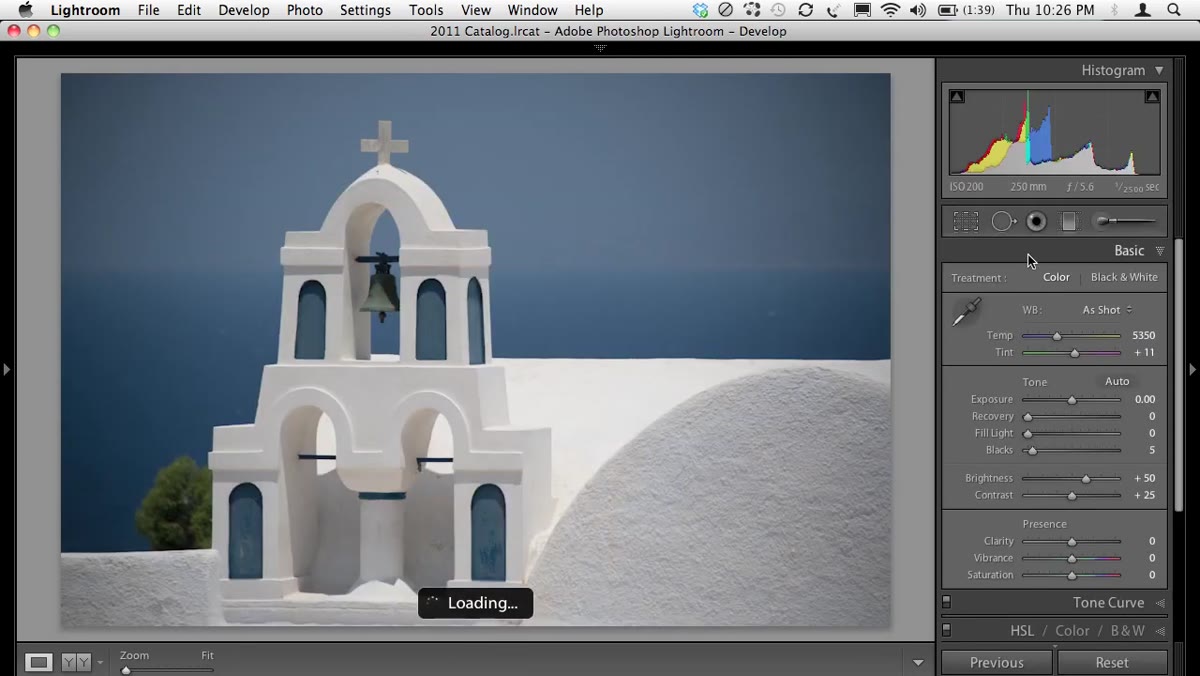Click the Vibrance slider handle
The width and height of the screenshot is (1200, 676).
point(1072,559)
